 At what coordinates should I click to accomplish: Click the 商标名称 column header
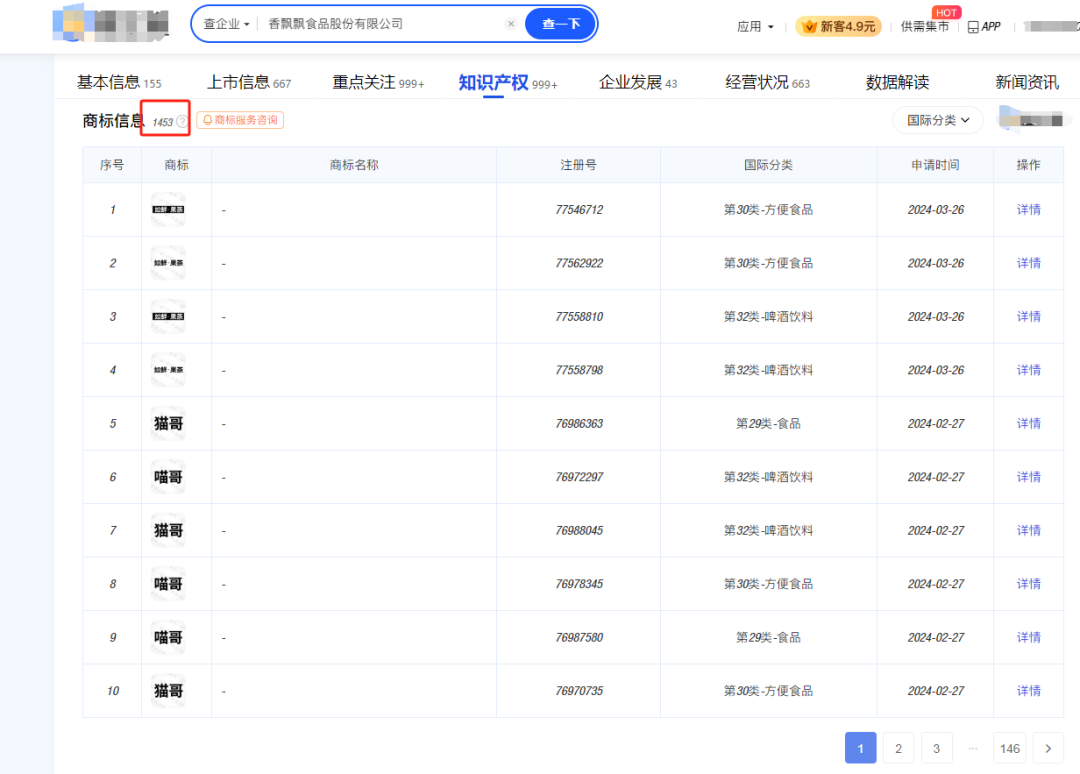tap(354, 165)
